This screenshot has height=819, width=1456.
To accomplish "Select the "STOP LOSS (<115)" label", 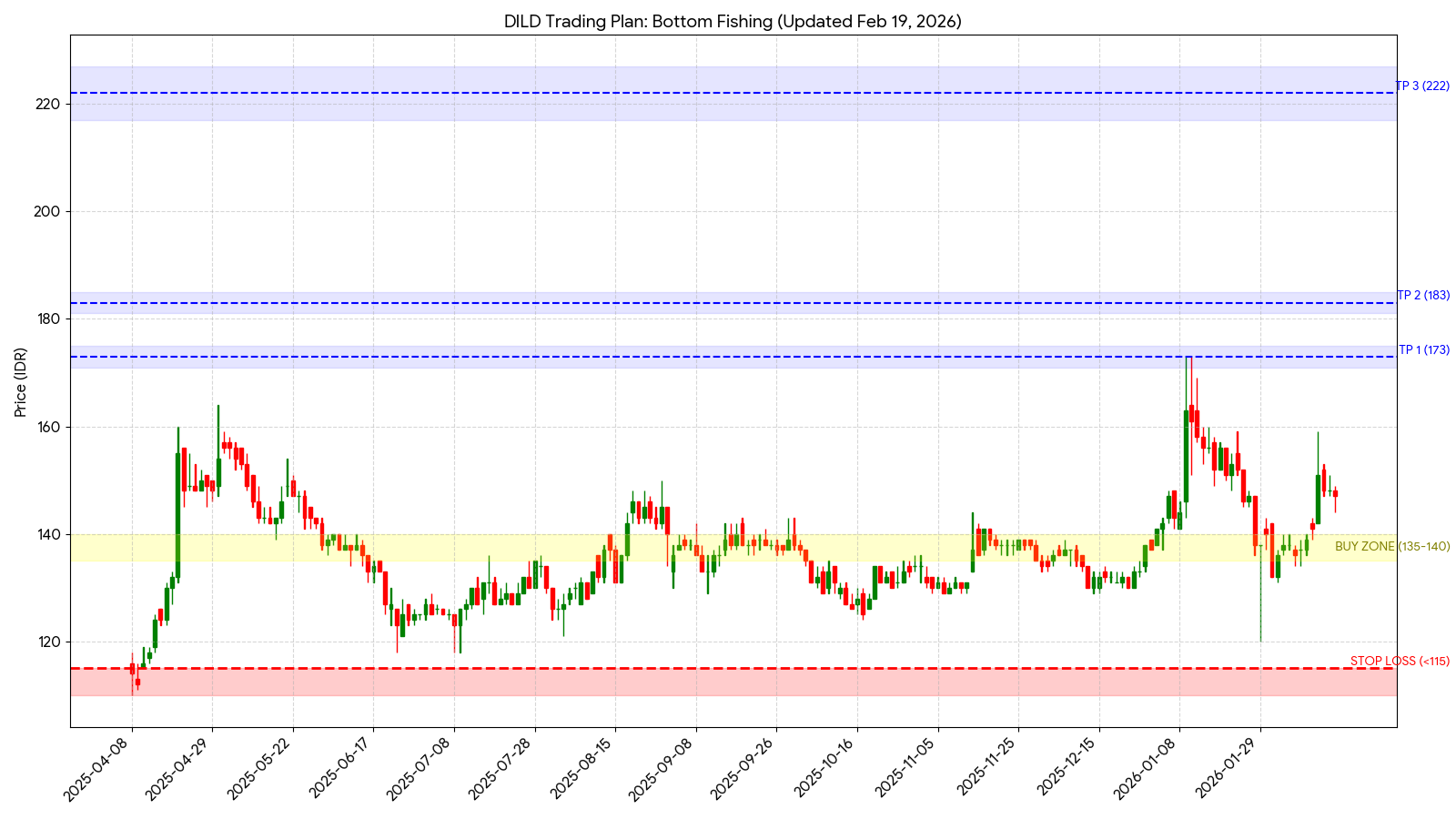I will pyautogui.click(x=1400, y=662).
